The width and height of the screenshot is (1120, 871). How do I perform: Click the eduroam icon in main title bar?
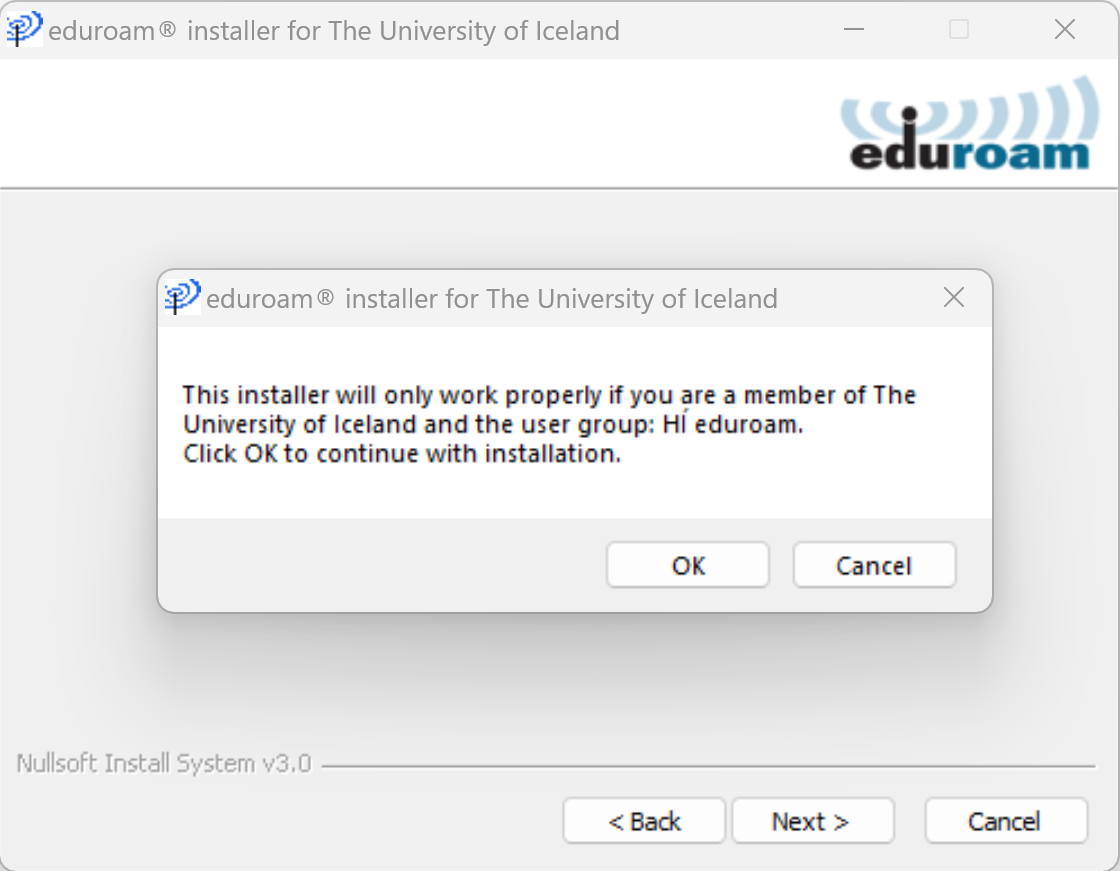[x=24, y=30]
